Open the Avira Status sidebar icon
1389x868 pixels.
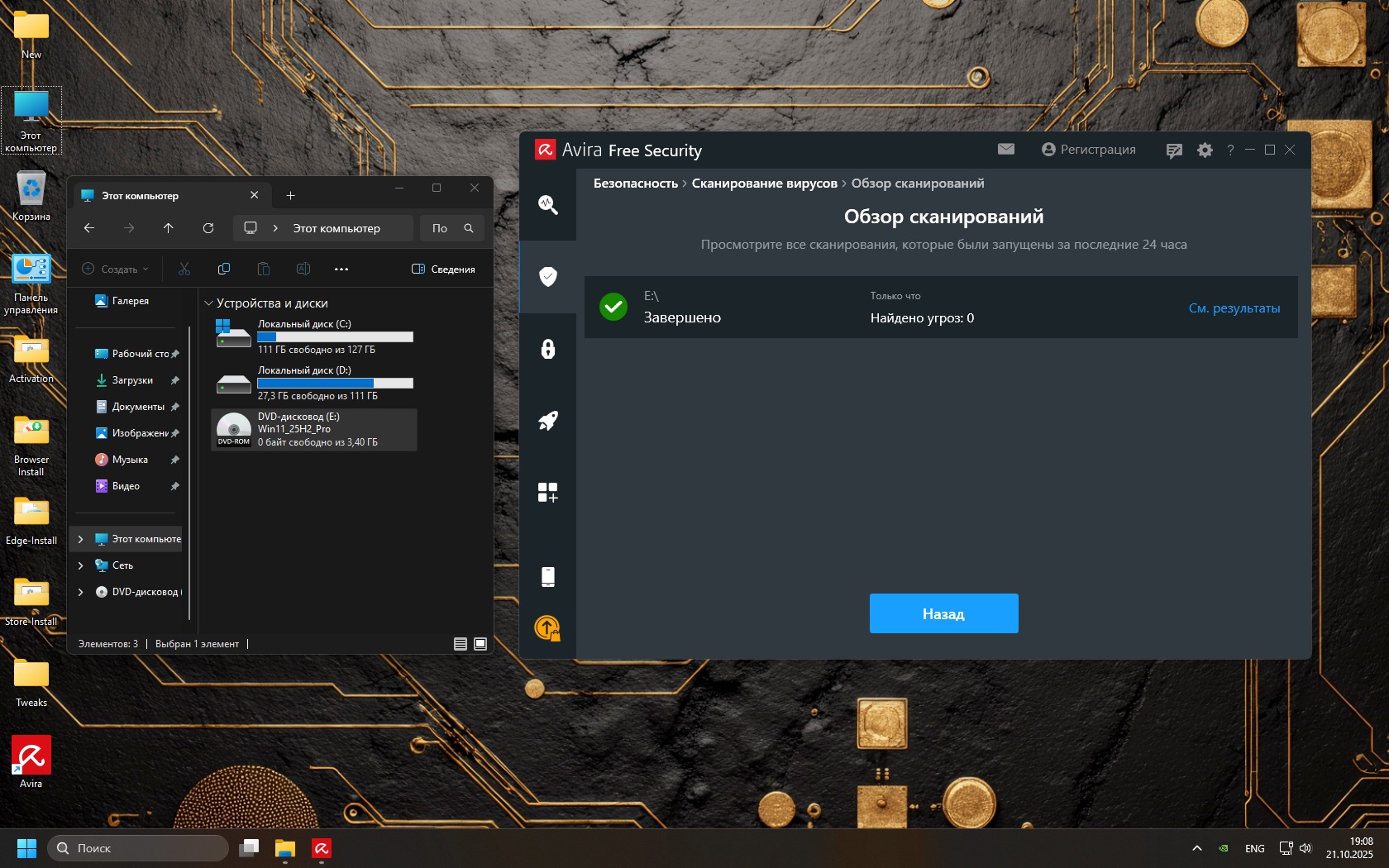(x=547, y=204)
